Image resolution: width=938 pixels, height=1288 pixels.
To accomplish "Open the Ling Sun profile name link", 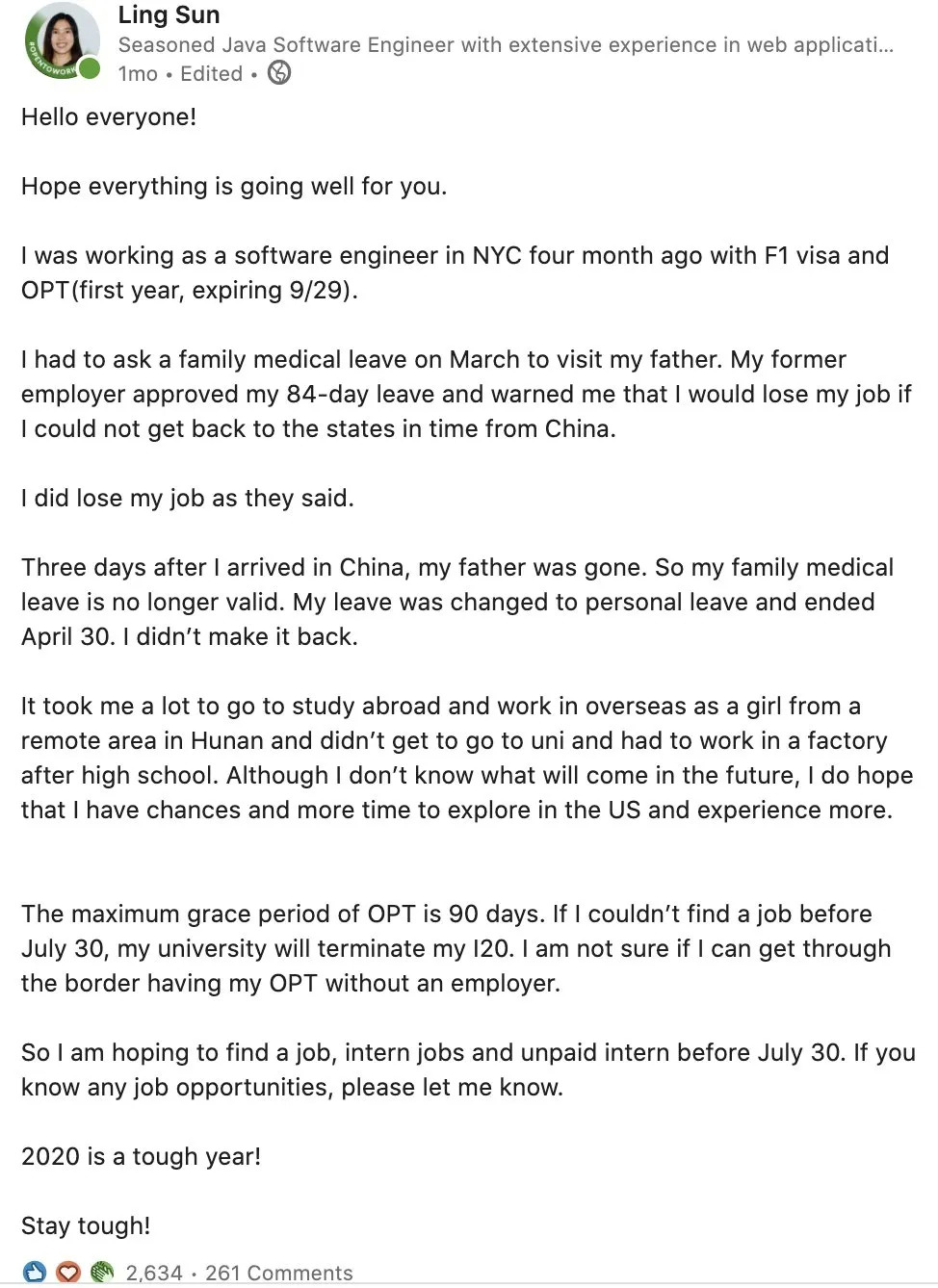I will click(169, 15).
